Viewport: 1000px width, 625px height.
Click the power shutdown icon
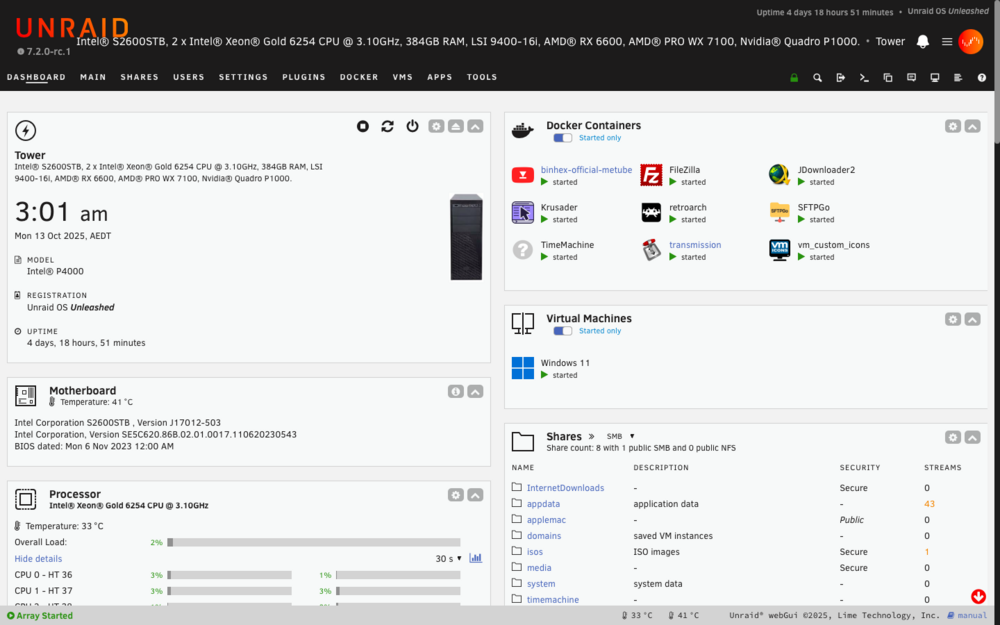(413, 126)
